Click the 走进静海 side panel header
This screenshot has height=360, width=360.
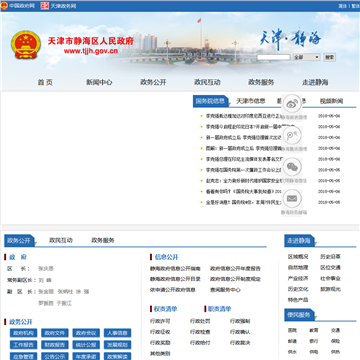click(x=299, y=241)
